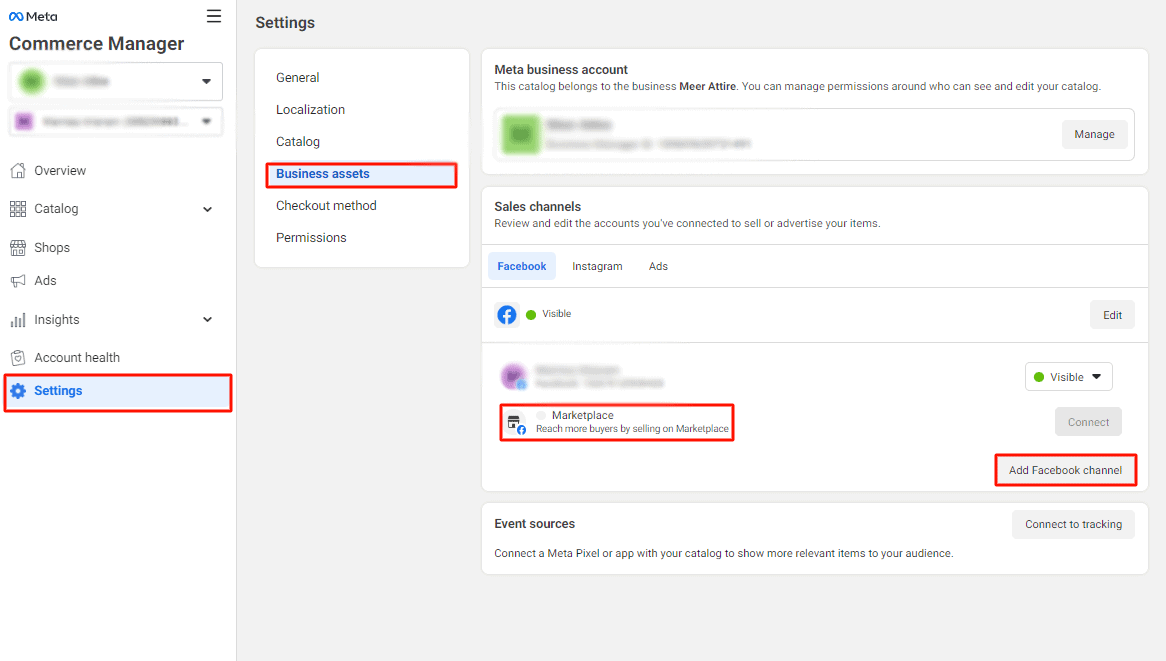
Task: Select Checkout method in settings menu
Action: pyautogui.click(x=326, y=205)
